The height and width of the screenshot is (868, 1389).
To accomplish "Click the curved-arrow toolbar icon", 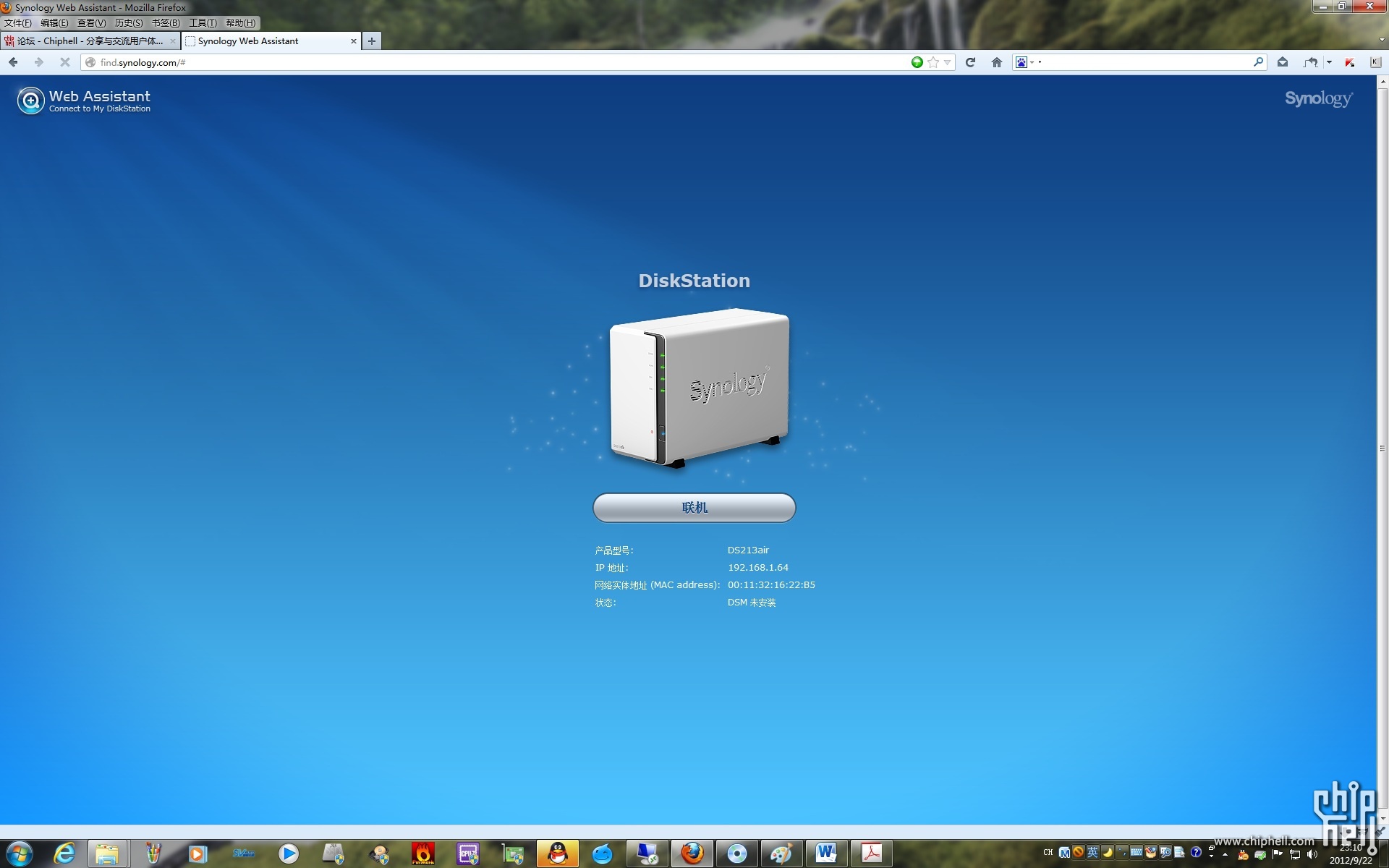I will pyautogui.click(x=1311, y=62).
